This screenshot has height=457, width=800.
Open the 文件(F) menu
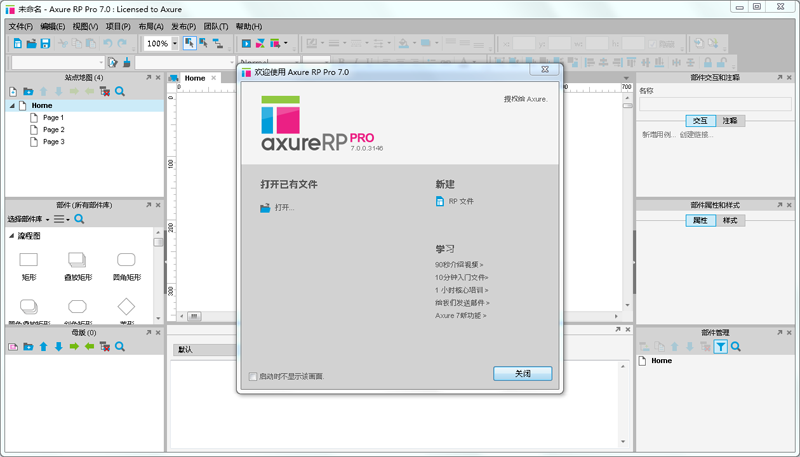tap(20, 26)
